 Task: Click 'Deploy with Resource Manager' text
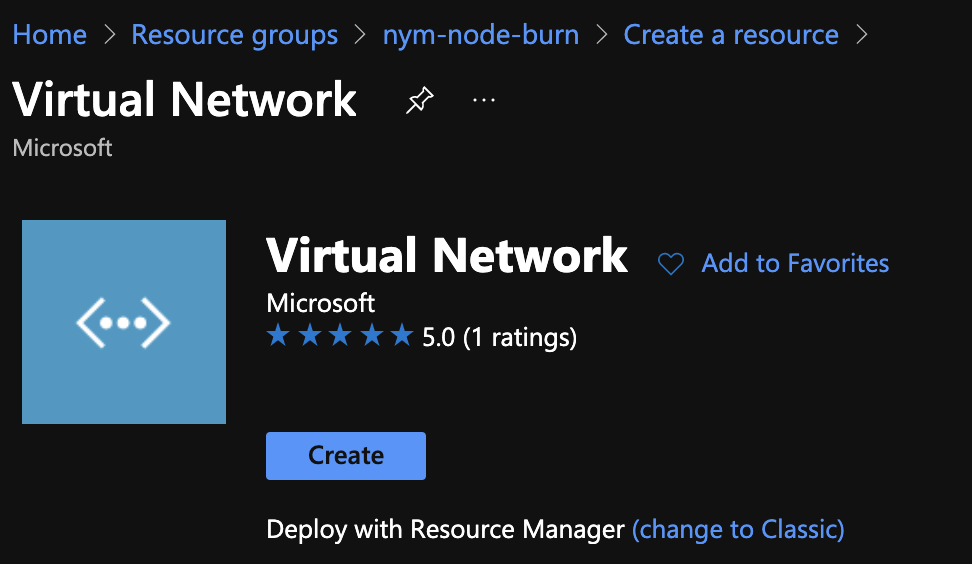click(445, 529)
